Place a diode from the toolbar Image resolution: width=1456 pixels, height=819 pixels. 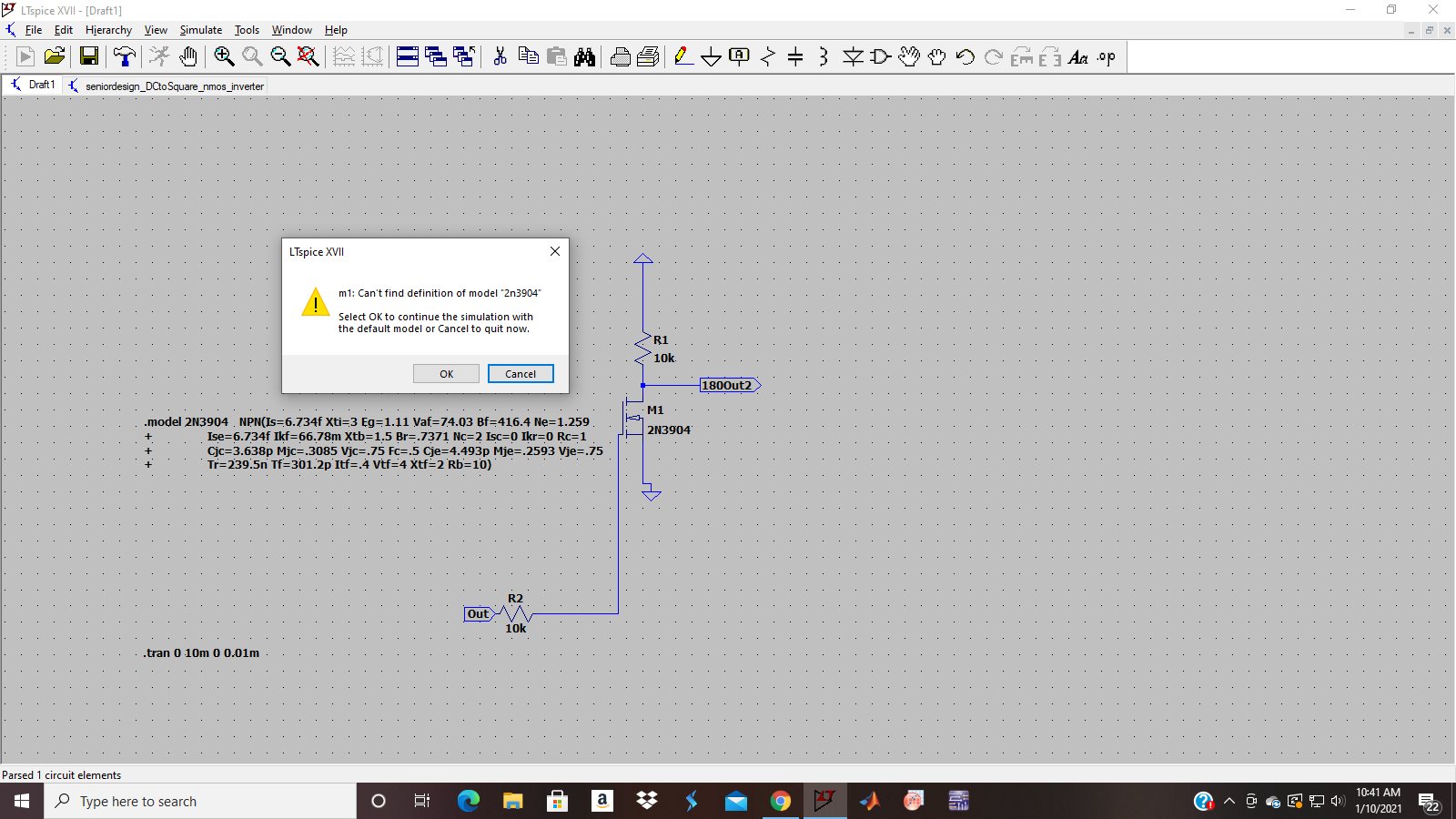[853, 56]
